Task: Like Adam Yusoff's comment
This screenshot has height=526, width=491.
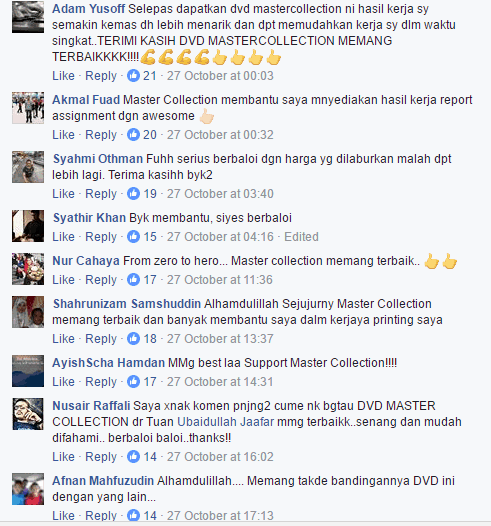Action: click(63, 76)
